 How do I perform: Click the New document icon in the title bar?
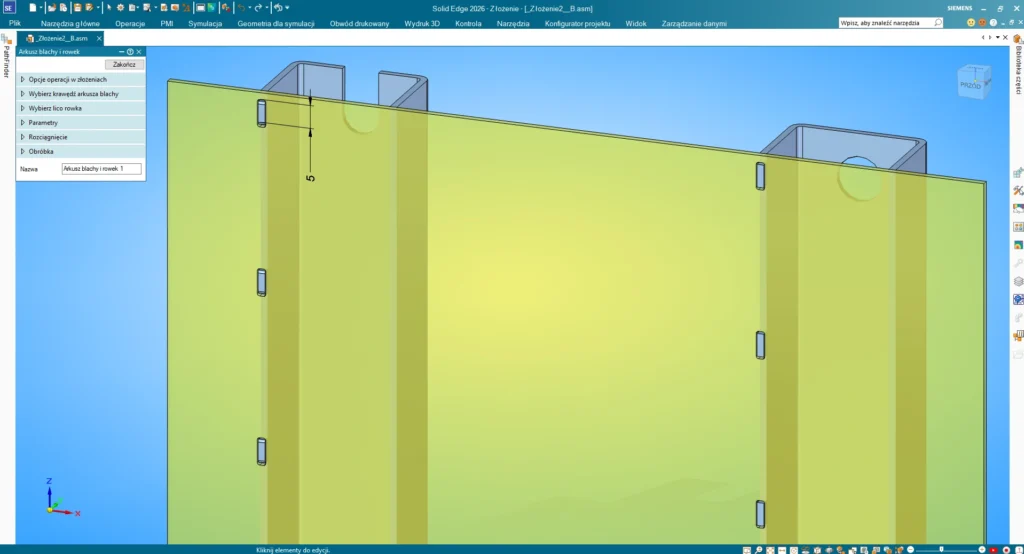click(33, 8)
